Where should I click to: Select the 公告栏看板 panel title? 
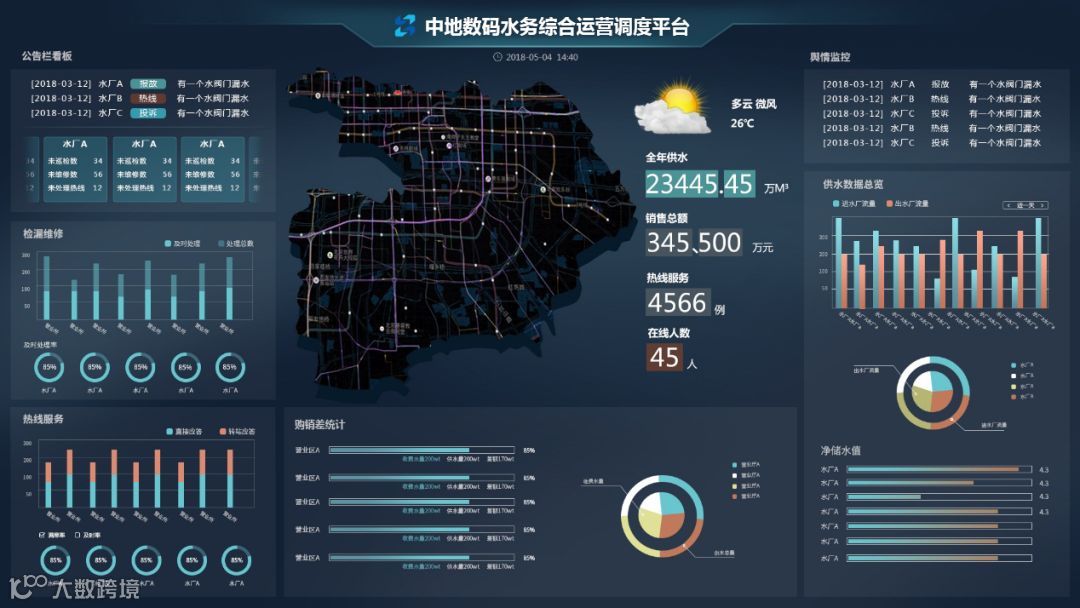[47, 56]
